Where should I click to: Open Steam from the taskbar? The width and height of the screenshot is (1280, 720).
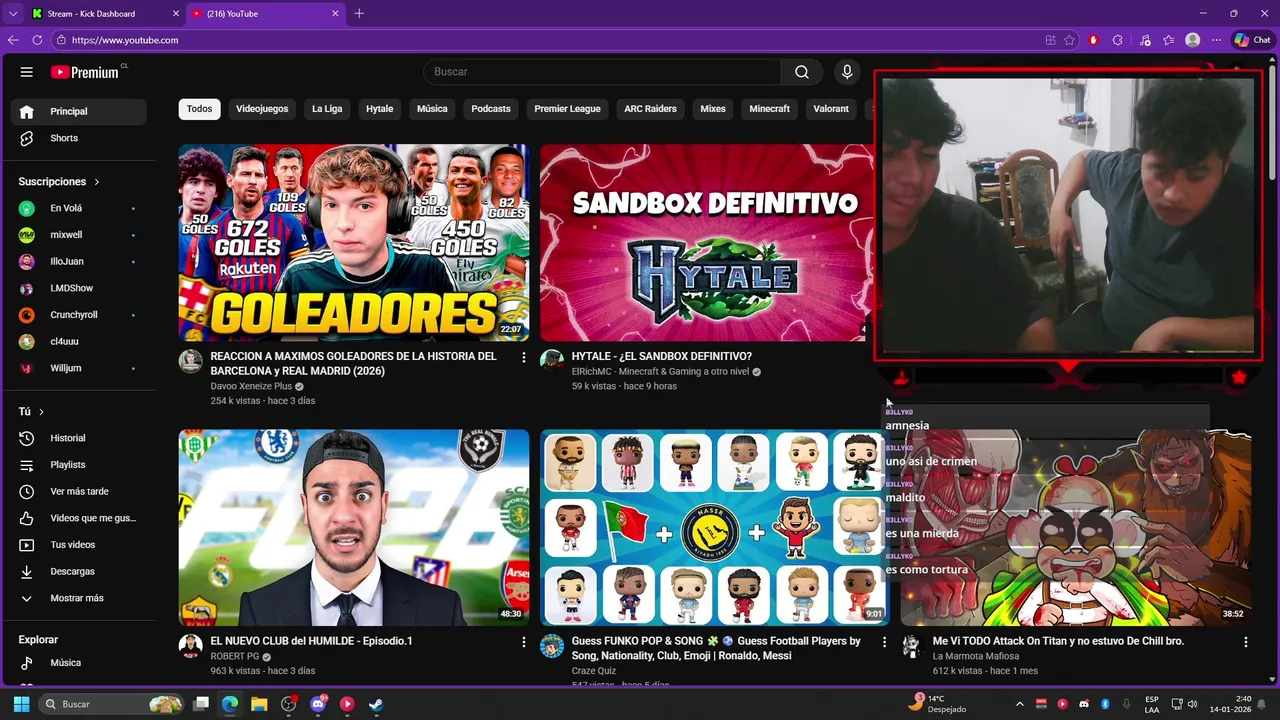click(375, 704)
